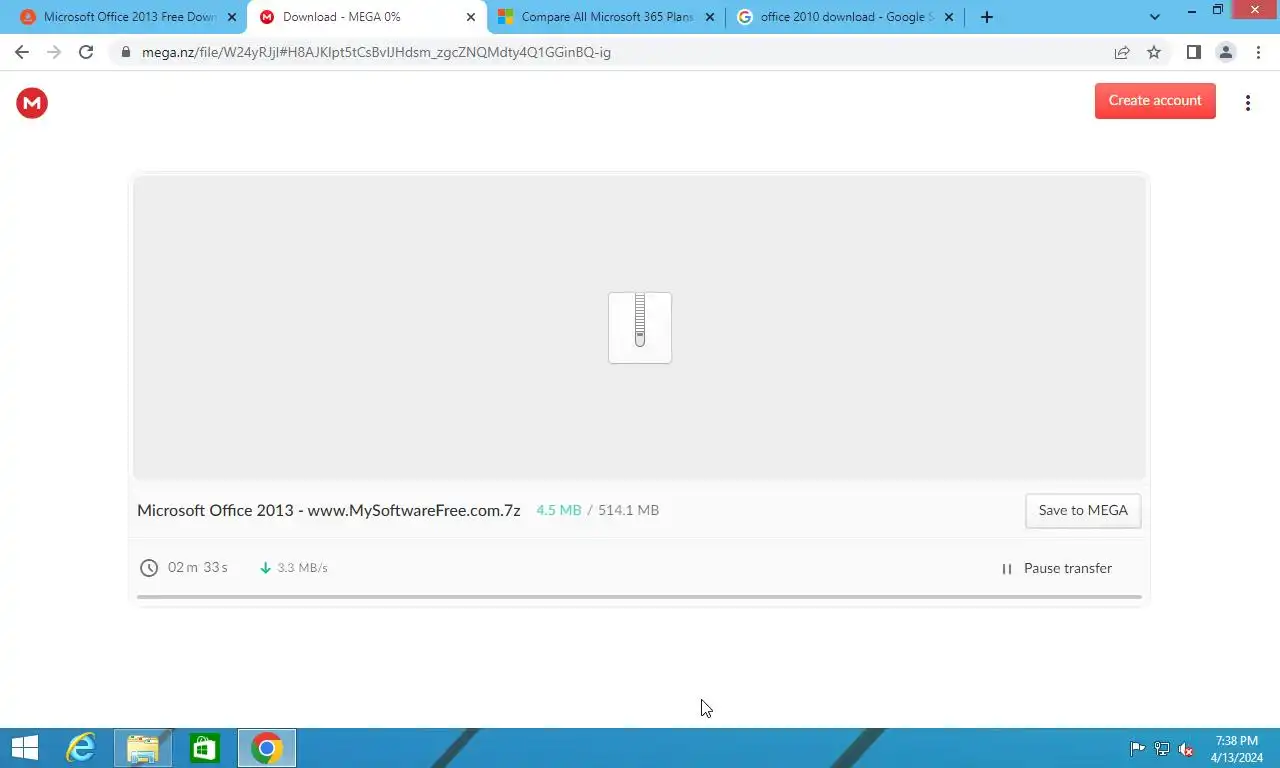Open Chrome's three-dot menu
Image resolution: width=1280 pixels, height=768 pixels.
[1258, 52]
